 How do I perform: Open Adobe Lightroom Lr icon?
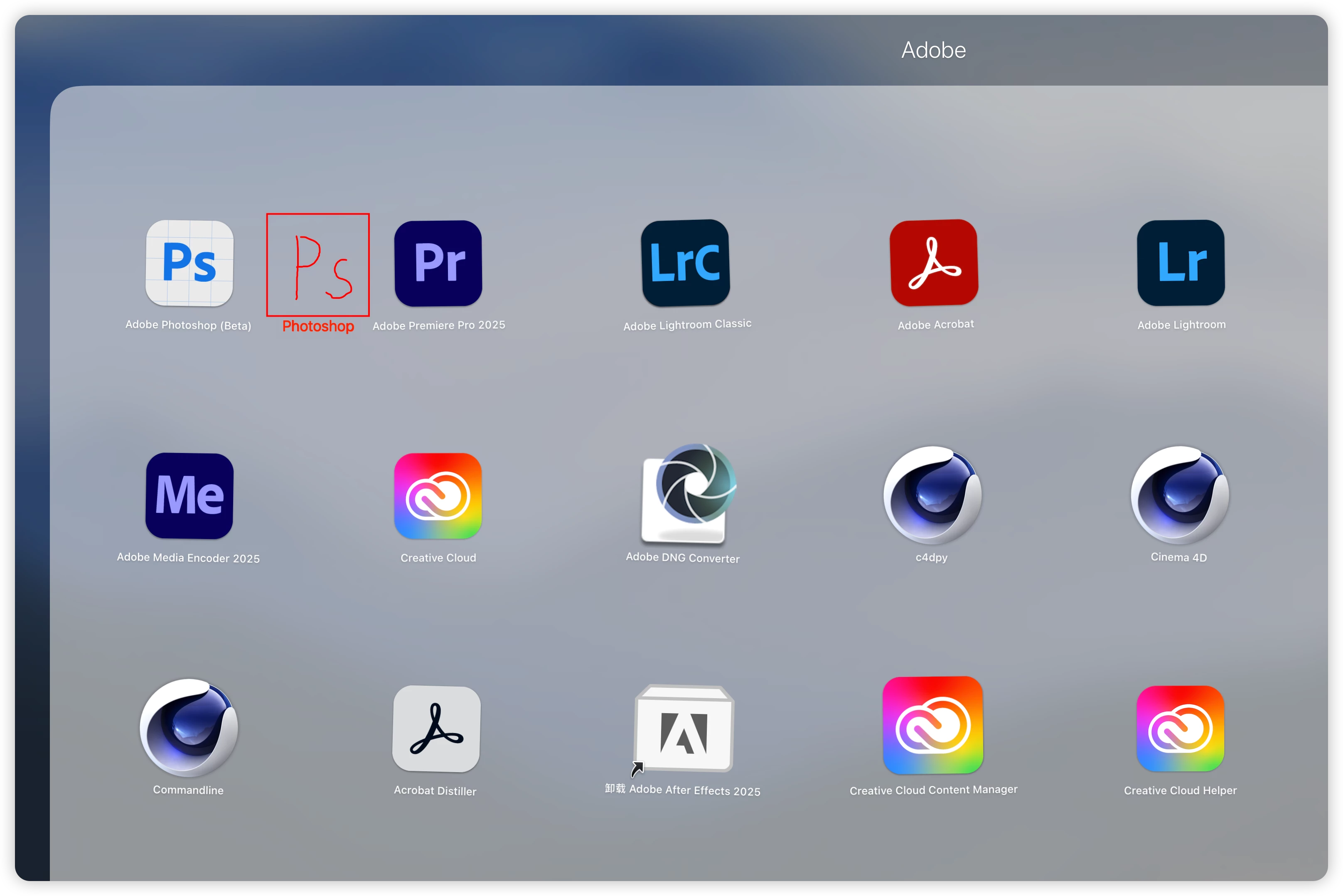click(x=1181, y=263)
